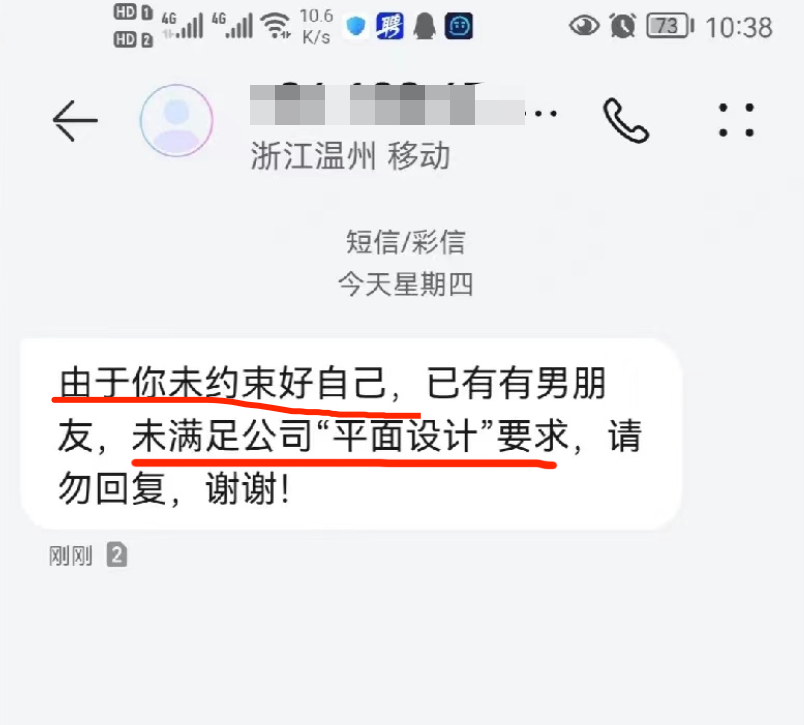Image resolution: width=804 pixels, height=725 pixels.
Task: Open the contact avatar profile picture
Action: click(176, 120)
